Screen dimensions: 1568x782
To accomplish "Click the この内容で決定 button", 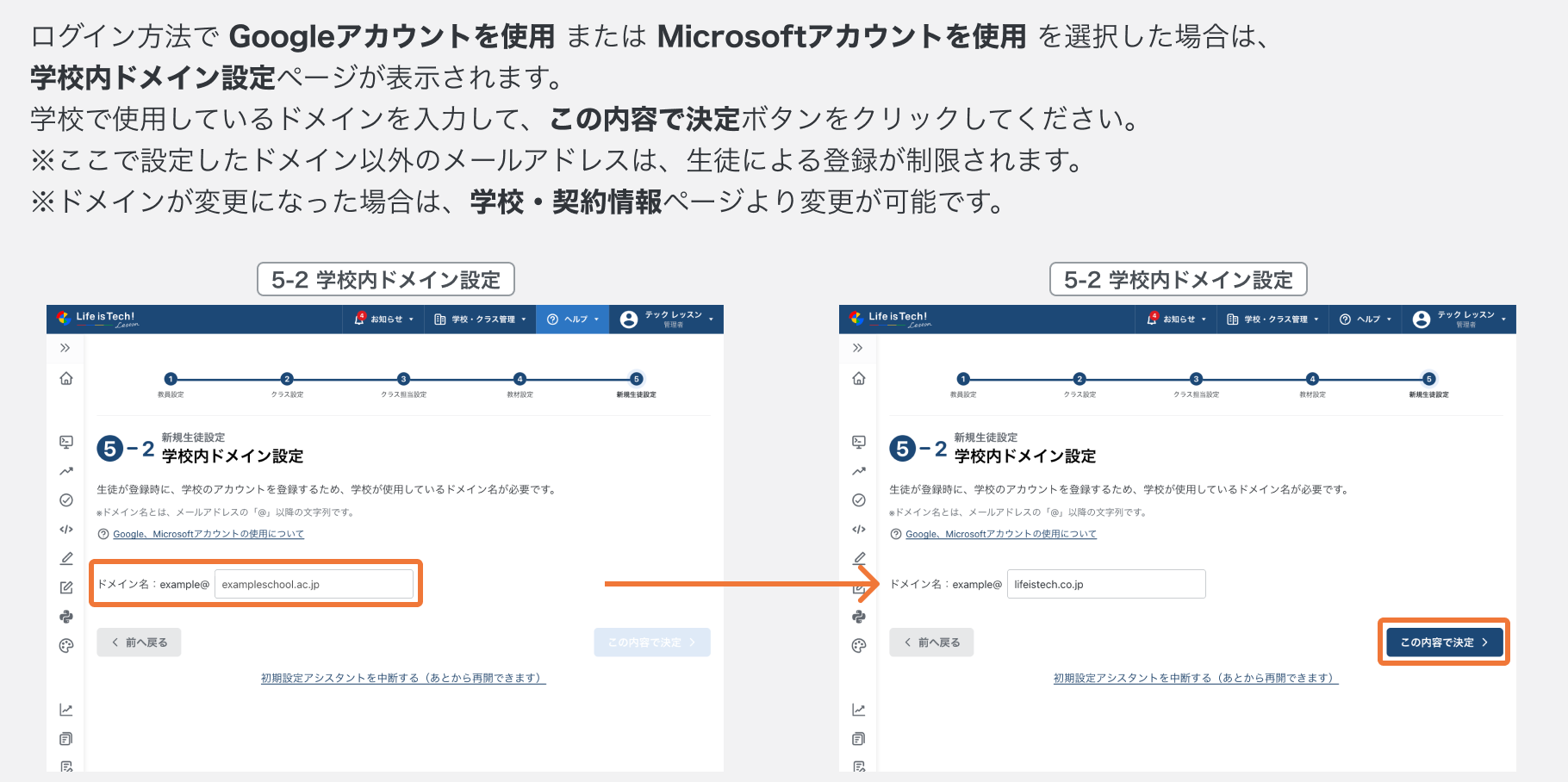I will [1443, 642].
